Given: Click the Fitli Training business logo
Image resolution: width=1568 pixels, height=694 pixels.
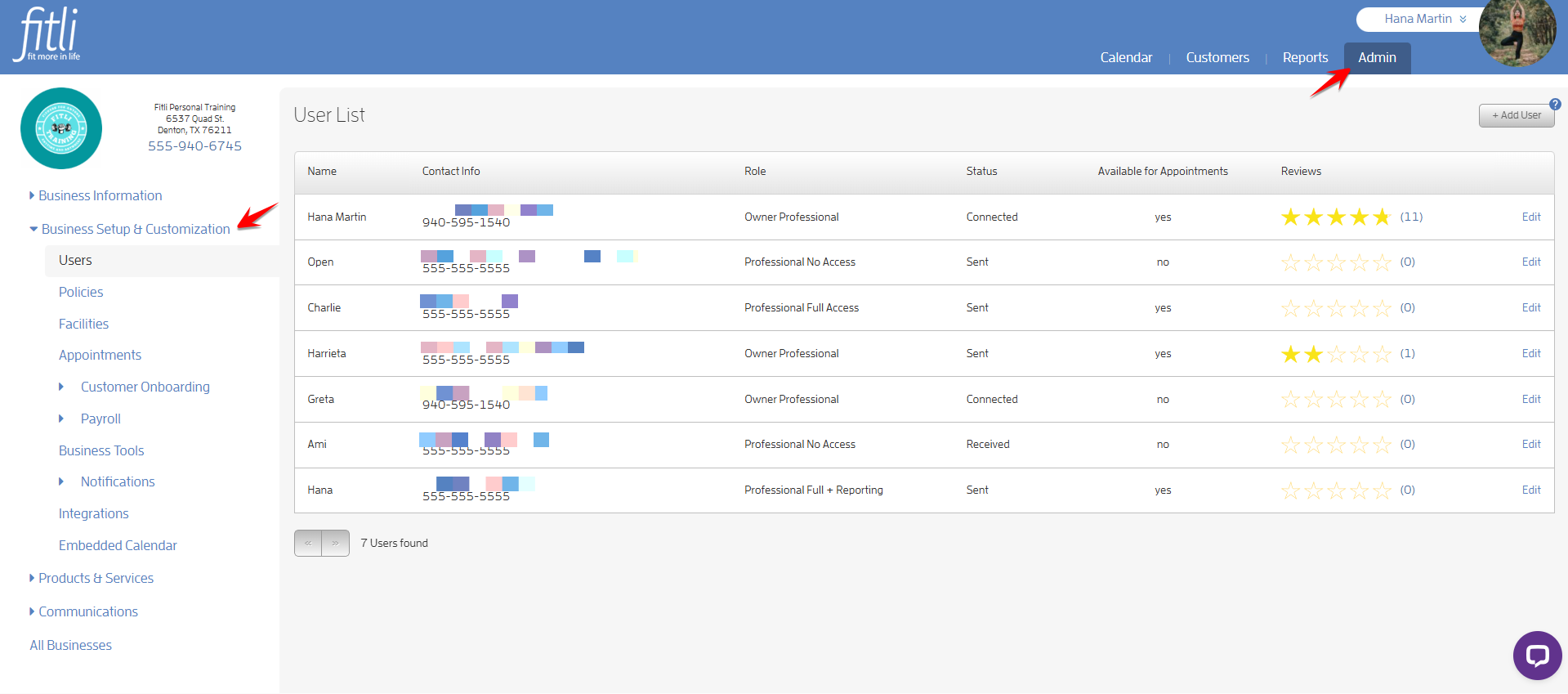Looking at the screenshot, I should (61, 128).
